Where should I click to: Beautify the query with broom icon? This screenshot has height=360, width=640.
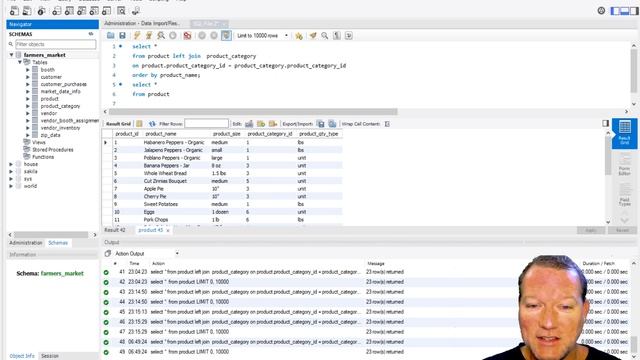[x=313, y=36]
